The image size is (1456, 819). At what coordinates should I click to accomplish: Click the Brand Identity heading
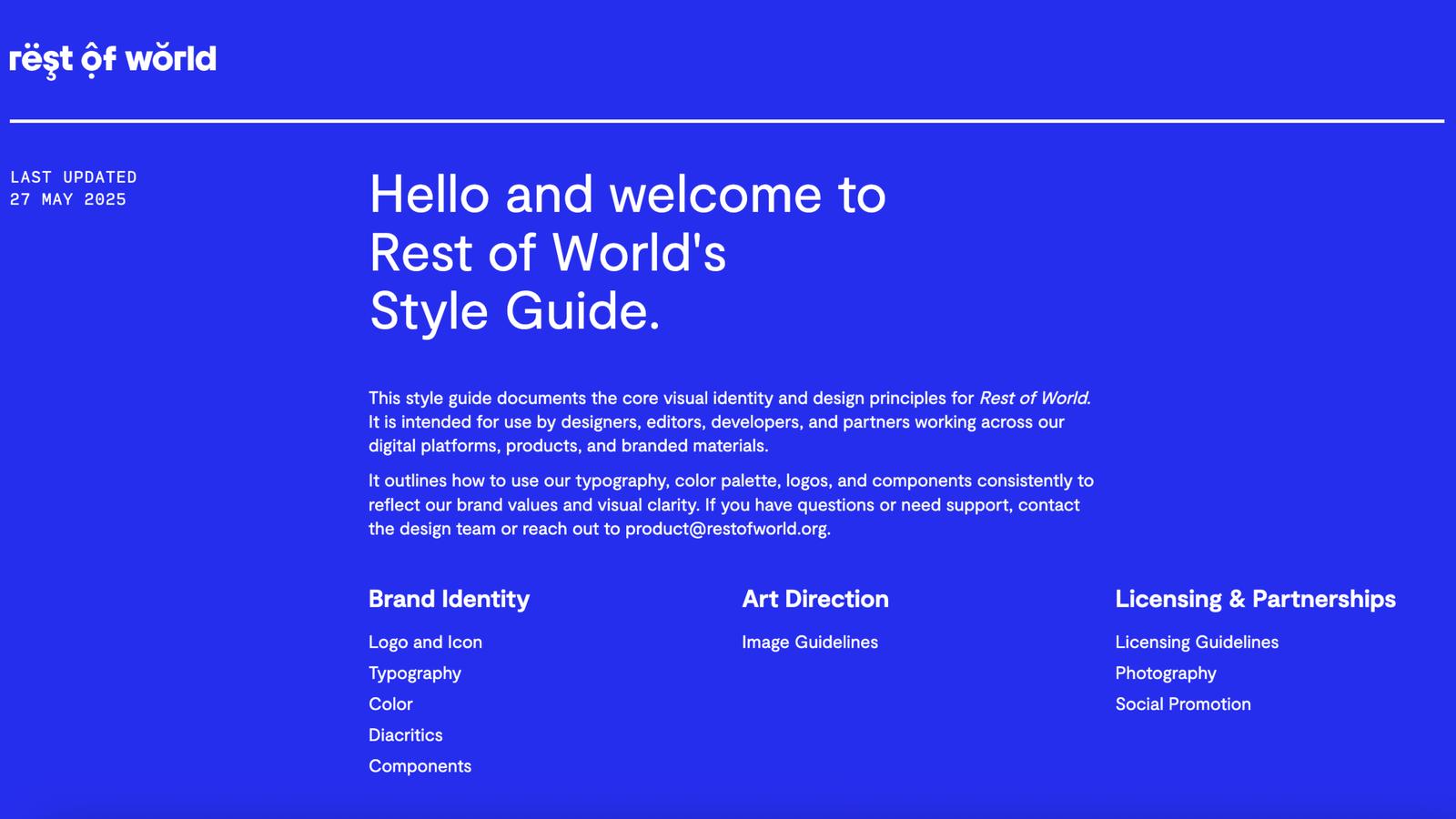click(449, 599)
